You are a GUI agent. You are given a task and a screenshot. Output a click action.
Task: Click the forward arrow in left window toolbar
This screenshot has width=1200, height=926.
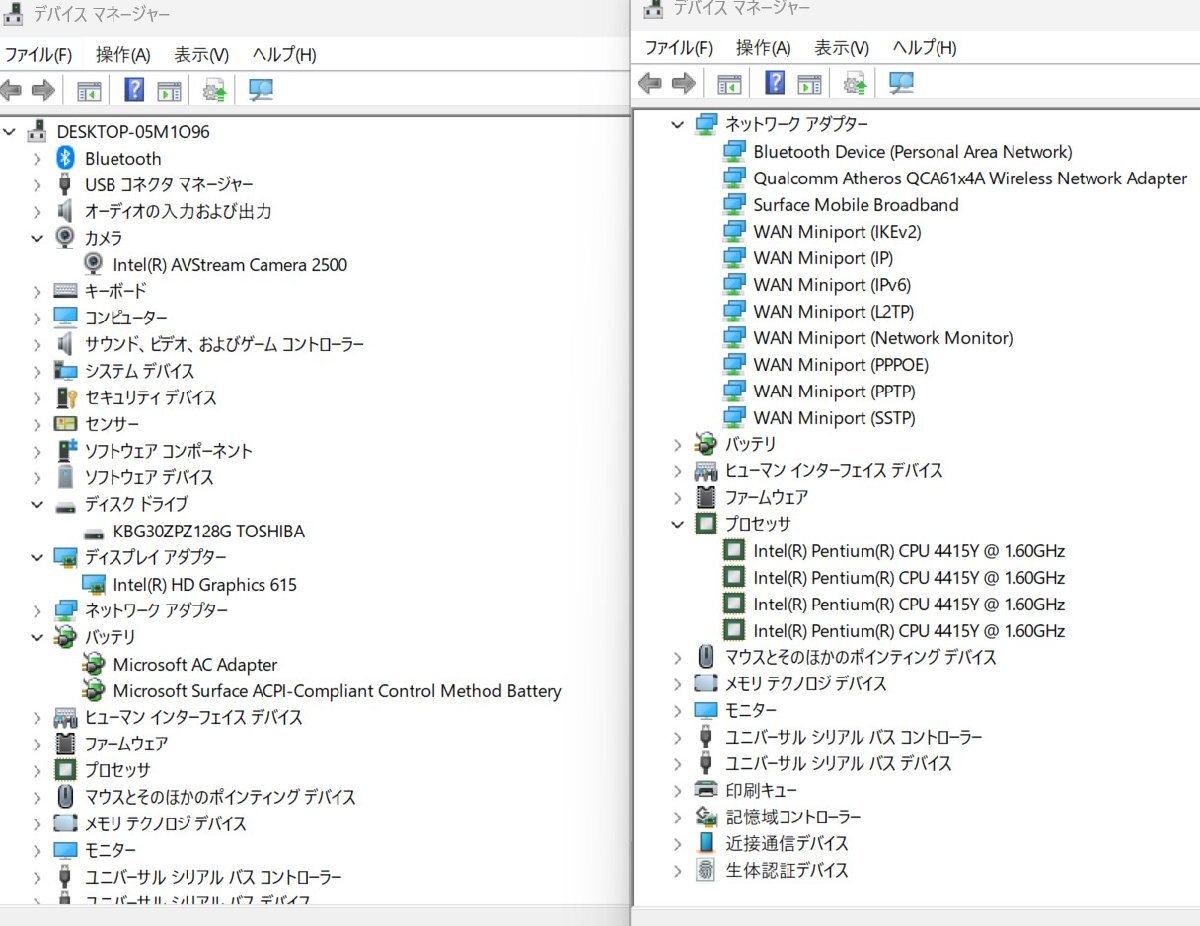(43, 90)
